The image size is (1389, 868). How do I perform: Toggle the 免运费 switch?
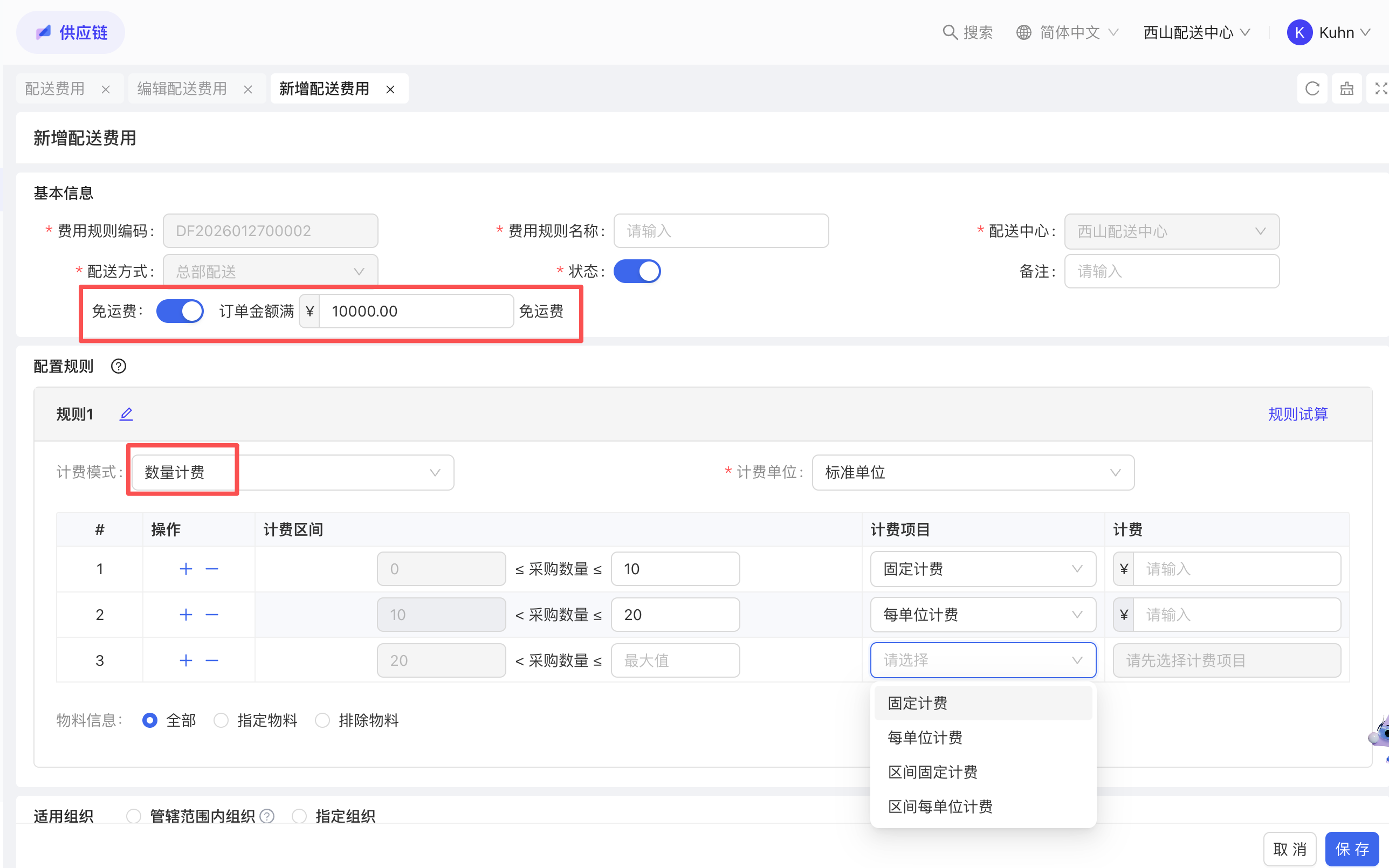180,311
